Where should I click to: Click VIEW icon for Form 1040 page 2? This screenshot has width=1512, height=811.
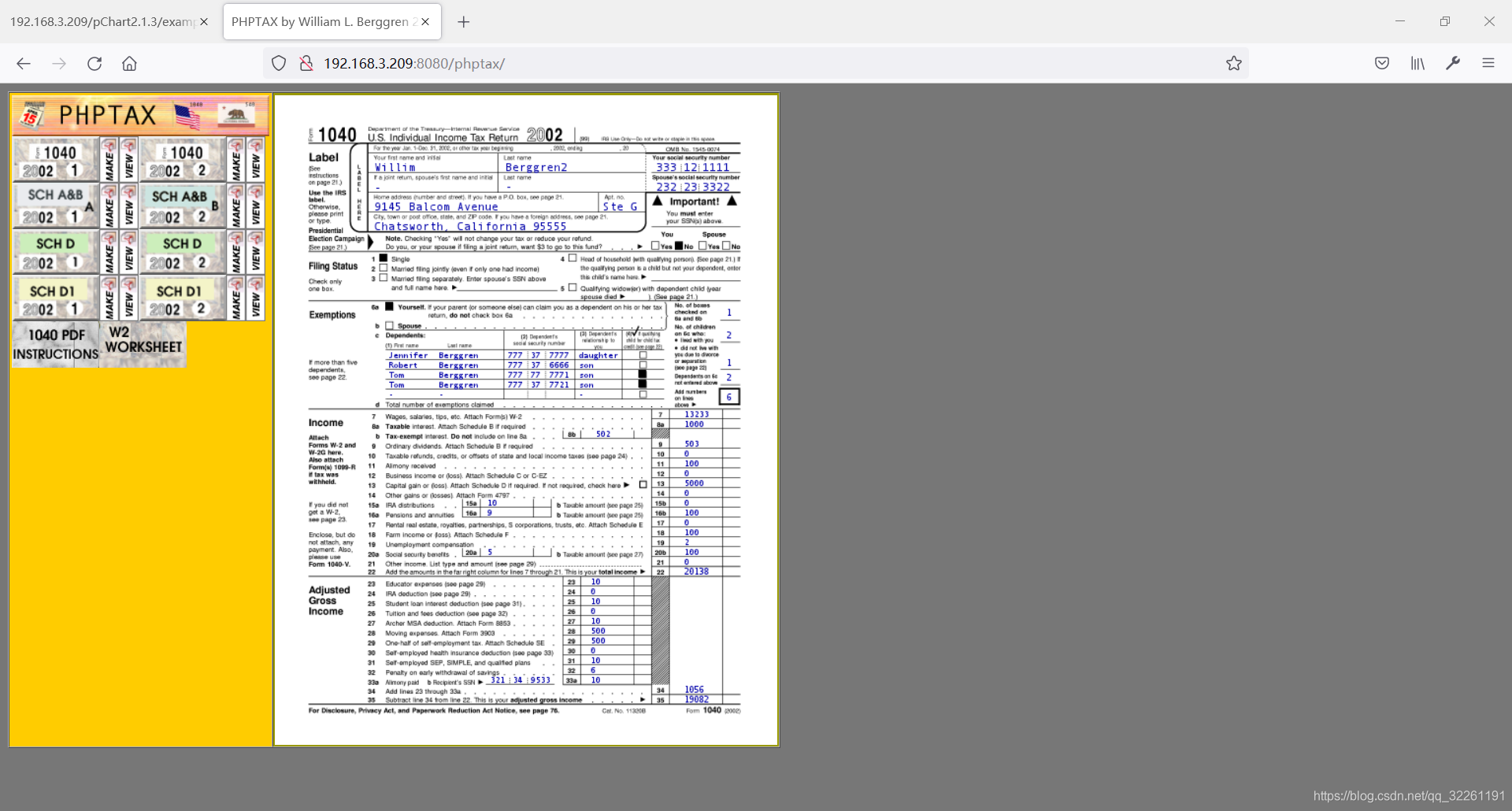(255, 160)
